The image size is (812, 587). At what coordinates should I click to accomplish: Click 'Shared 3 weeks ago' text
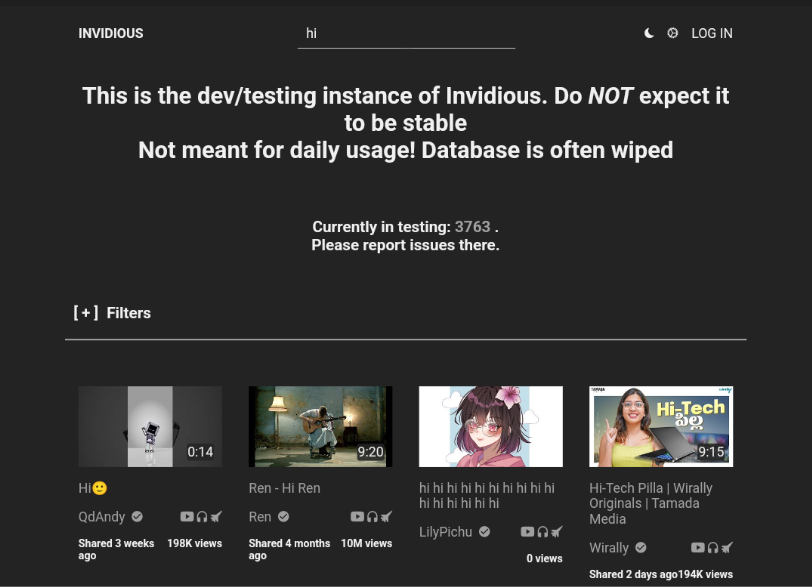point(116,549)
